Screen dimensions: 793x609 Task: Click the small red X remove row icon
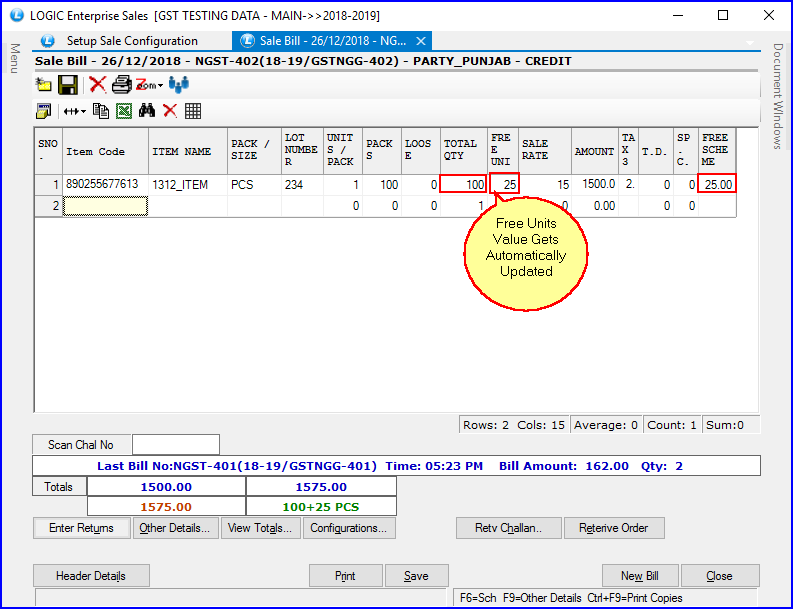pyautogui.click(x=170, y=111)
